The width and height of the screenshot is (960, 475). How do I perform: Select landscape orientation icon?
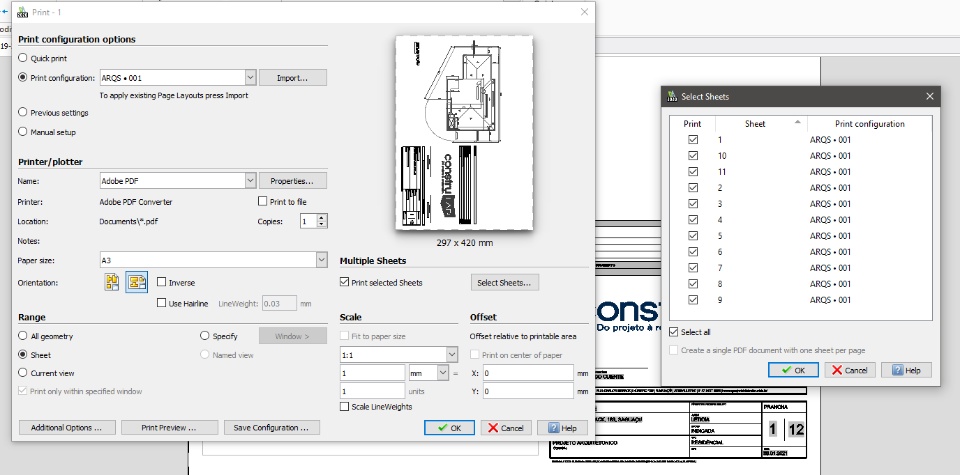coord(137,282)
